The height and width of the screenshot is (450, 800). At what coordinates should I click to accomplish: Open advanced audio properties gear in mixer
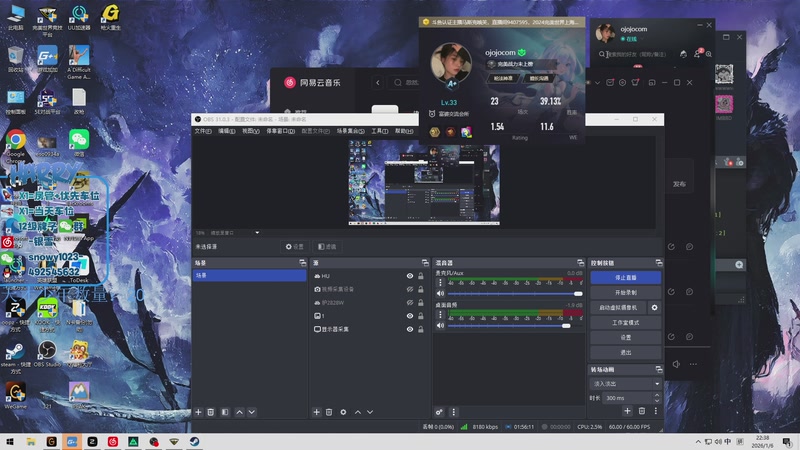pos(439,412)
